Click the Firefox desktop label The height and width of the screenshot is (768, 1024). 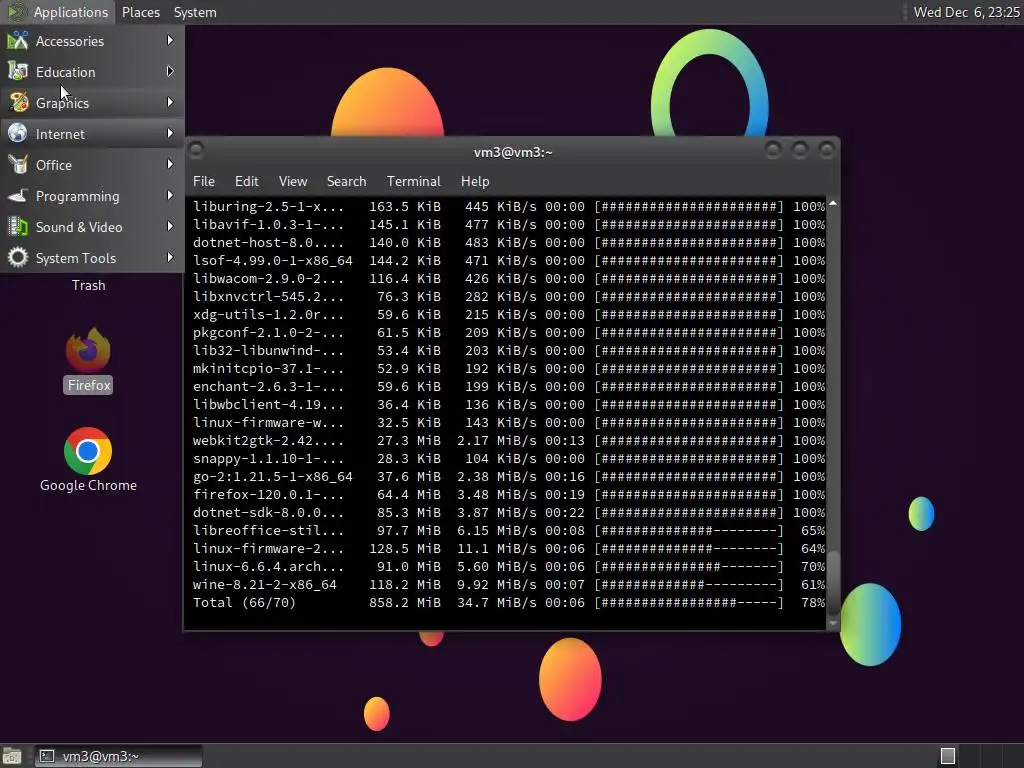pos(88,385)
